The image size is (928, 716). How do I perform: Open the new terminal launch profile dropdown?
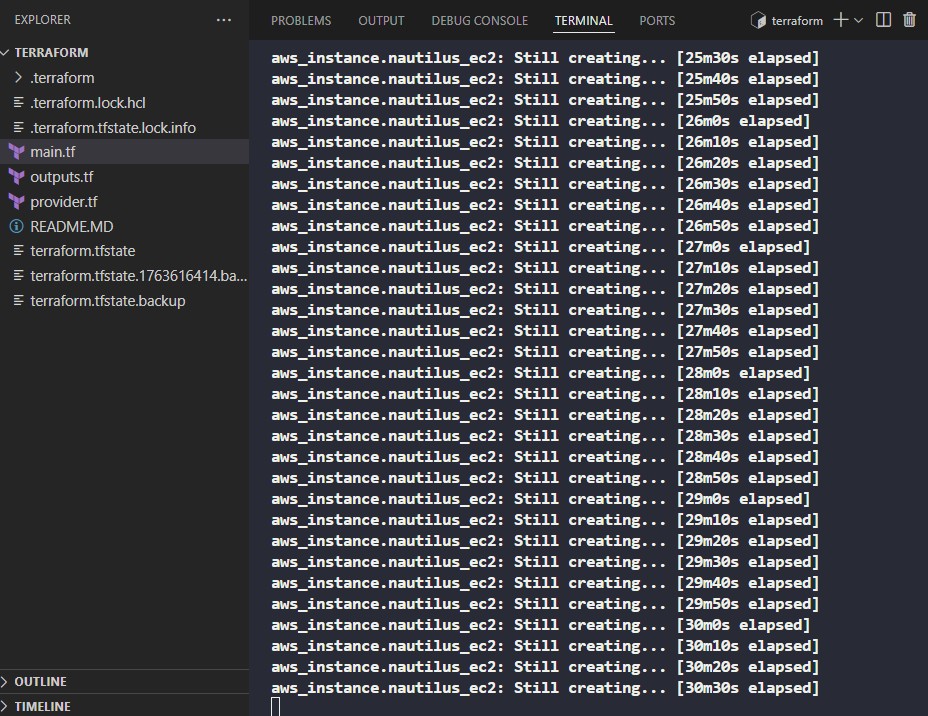(859, 20)
